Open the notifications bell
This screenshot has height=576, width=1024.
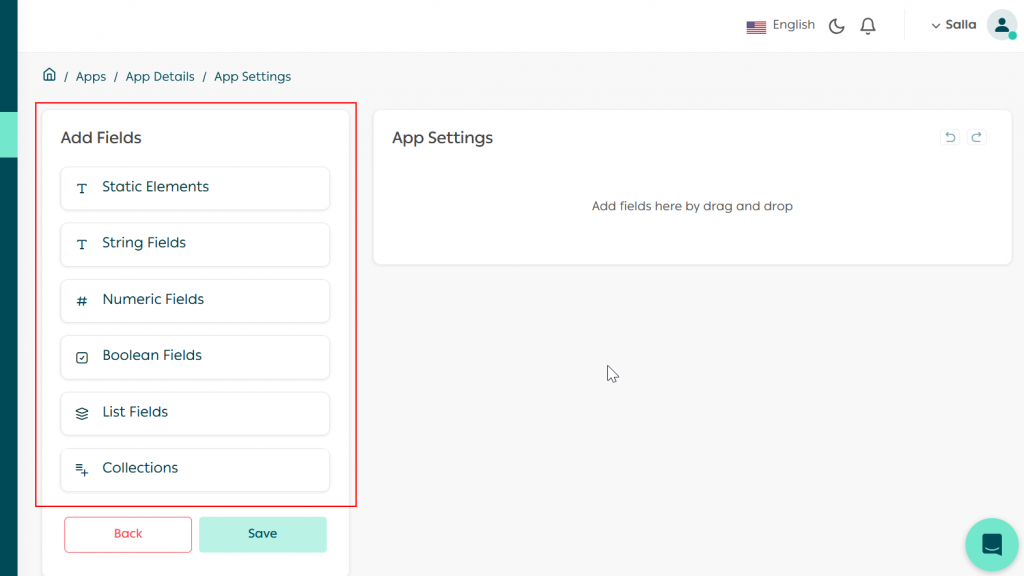(868, 25)
